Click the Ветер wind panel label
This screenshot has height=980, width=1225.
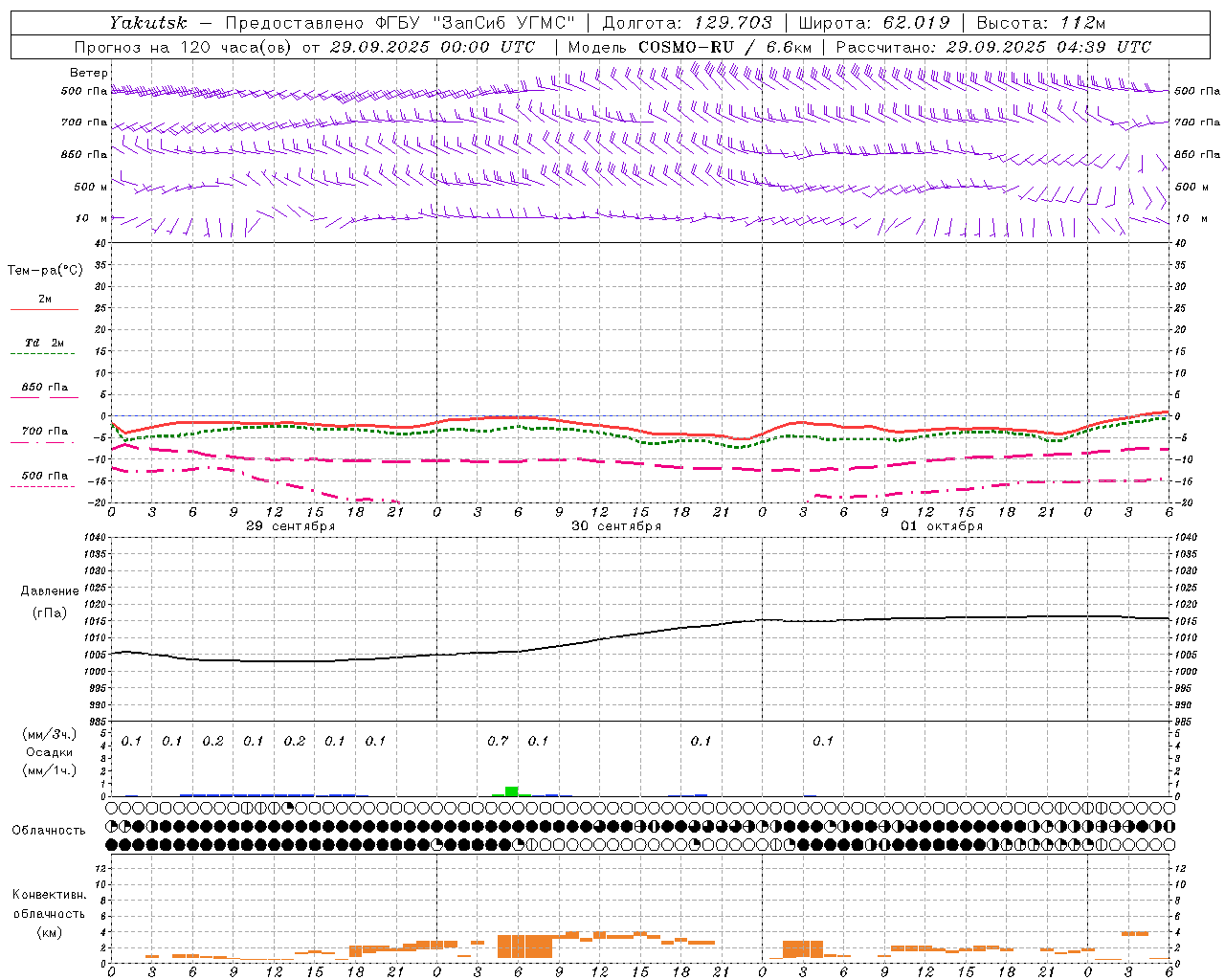click(x=89, y=73)
